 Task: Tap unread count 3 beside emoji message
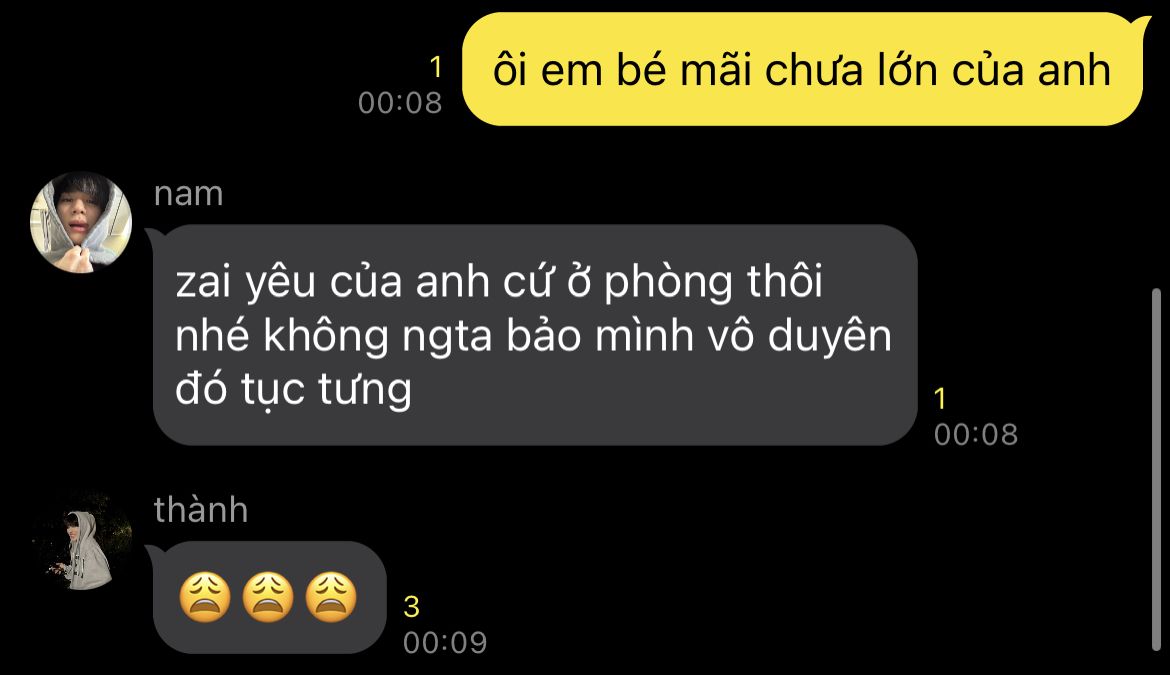click(x=411, y=607)
